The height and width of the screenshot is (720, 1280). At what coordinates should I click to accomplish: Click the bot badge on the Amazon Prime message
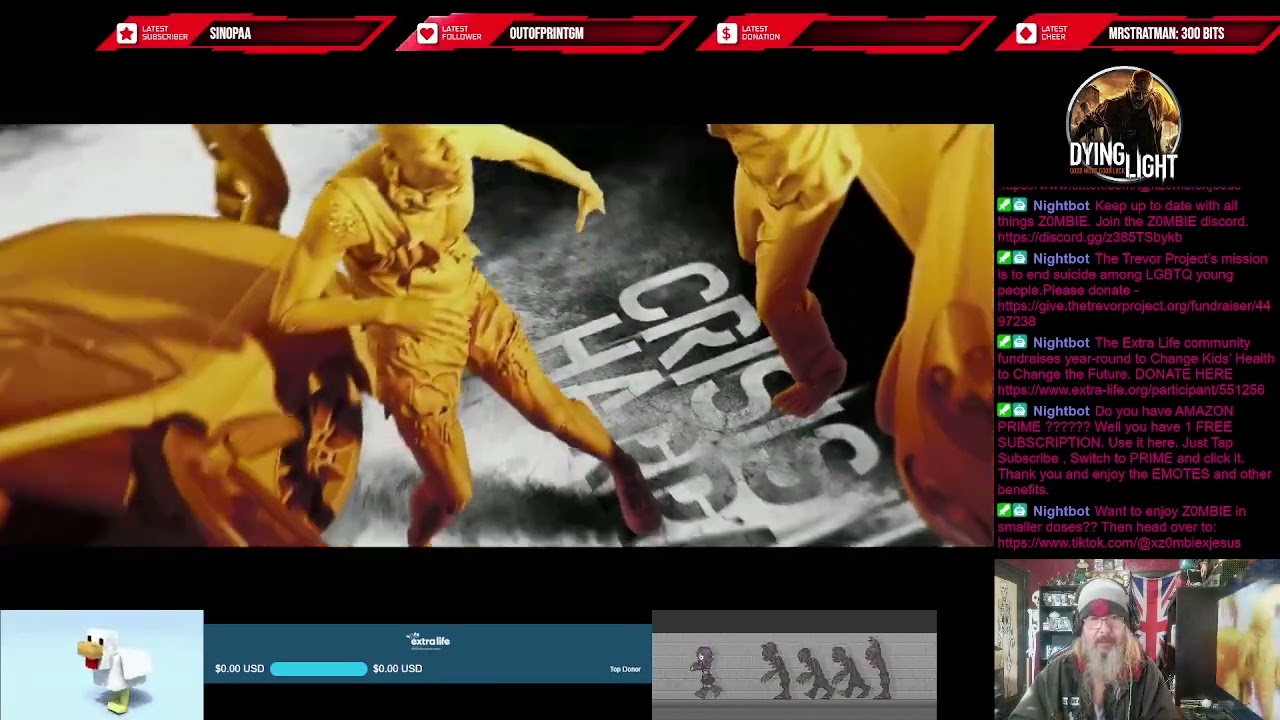point(1020,411)
